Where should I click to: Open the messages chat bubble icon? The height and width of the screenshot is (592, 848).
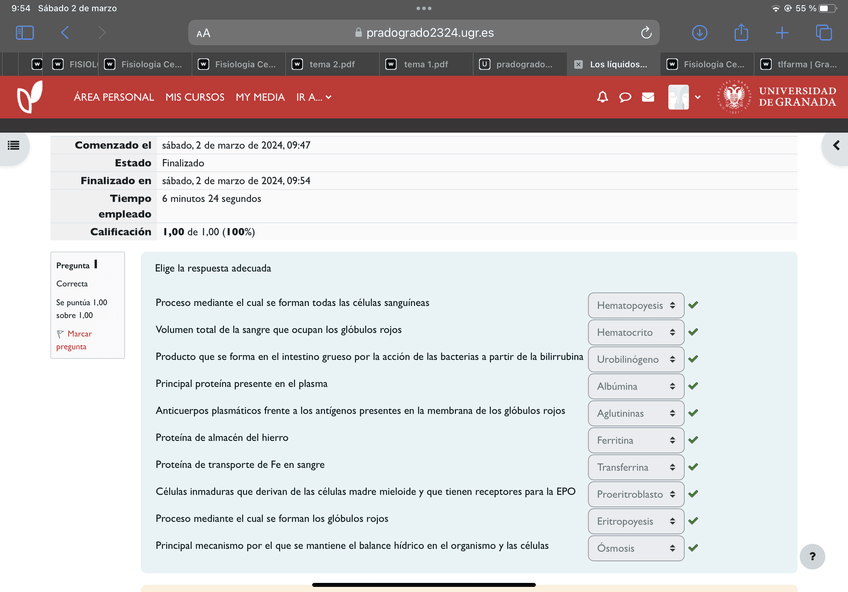coord(625,97)
